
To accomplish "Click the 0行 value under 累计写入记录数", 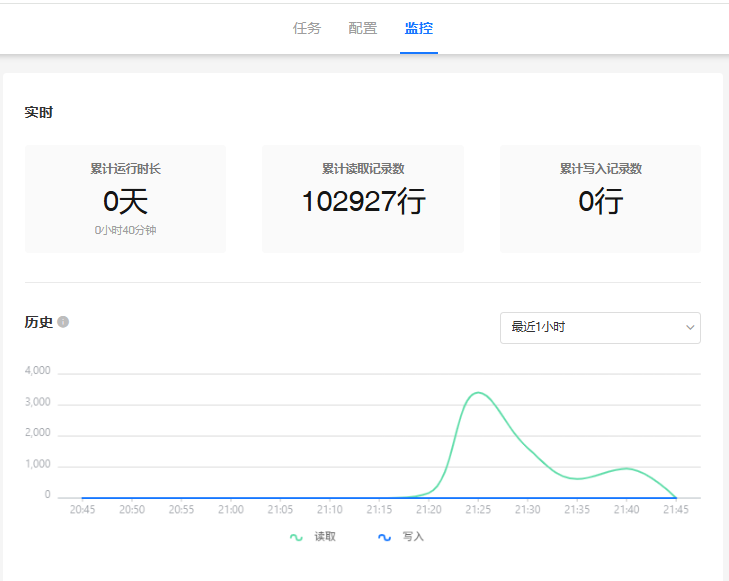I will (600, 202).
